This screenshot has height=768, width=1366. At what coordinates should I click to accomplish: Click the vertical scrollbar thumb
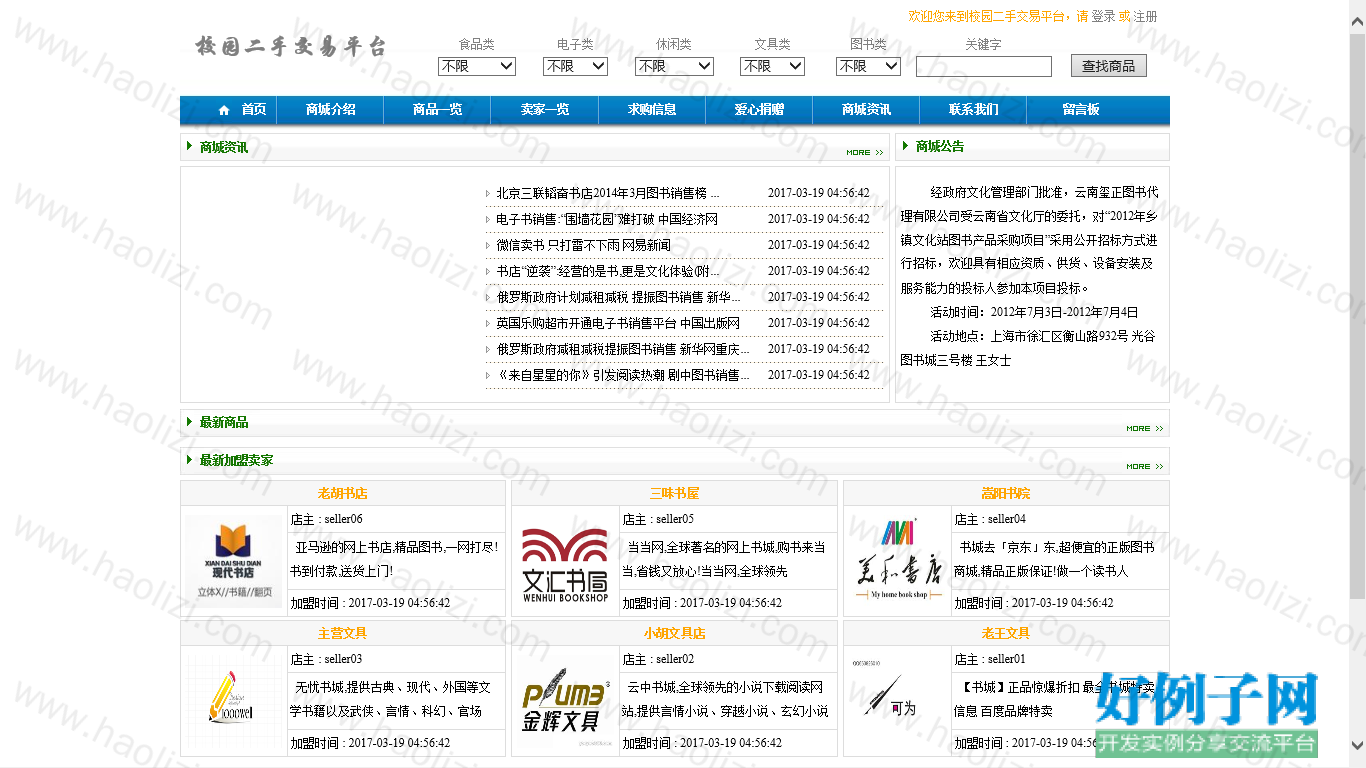[1357, 315]
